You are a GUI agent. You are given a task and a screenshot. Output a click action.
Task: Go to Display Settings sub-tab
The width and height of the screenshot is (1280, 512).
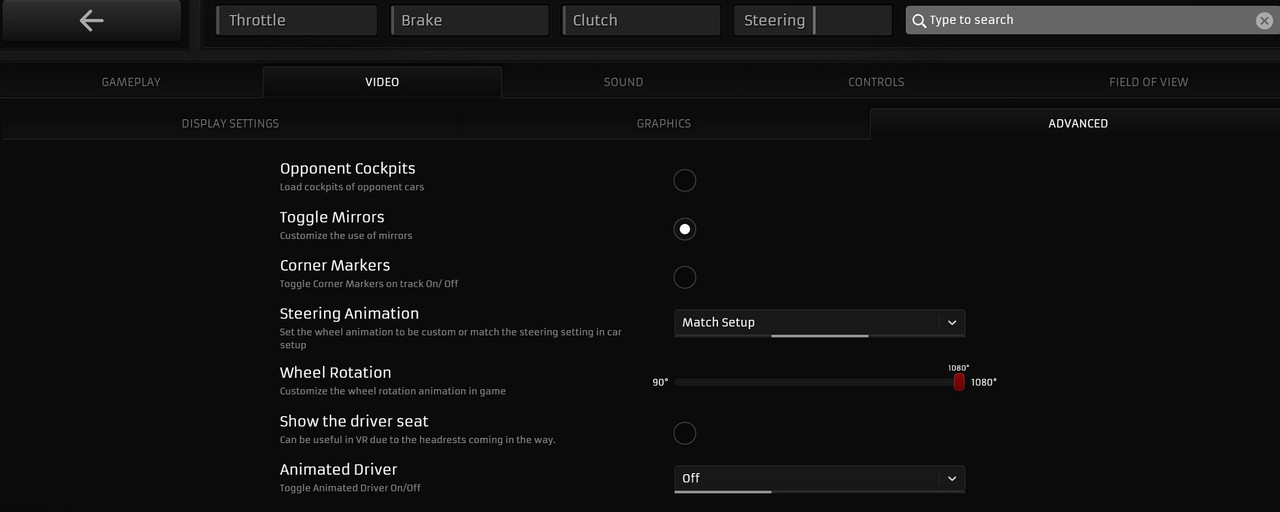point(230,123)
